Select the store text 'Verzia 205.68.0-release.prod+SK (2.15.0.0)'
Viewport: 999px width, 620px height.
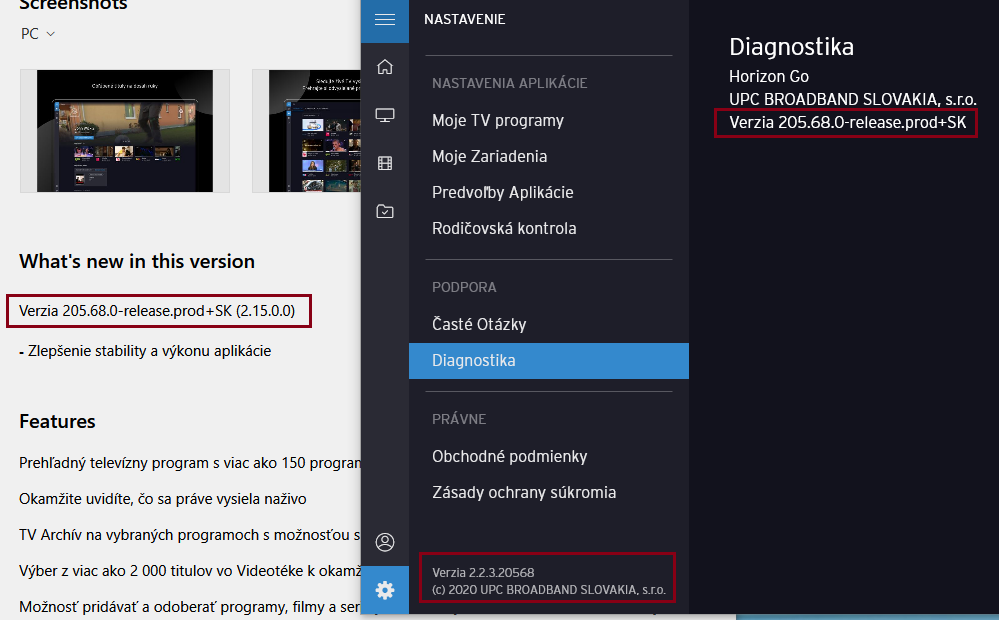pos(157,311)
